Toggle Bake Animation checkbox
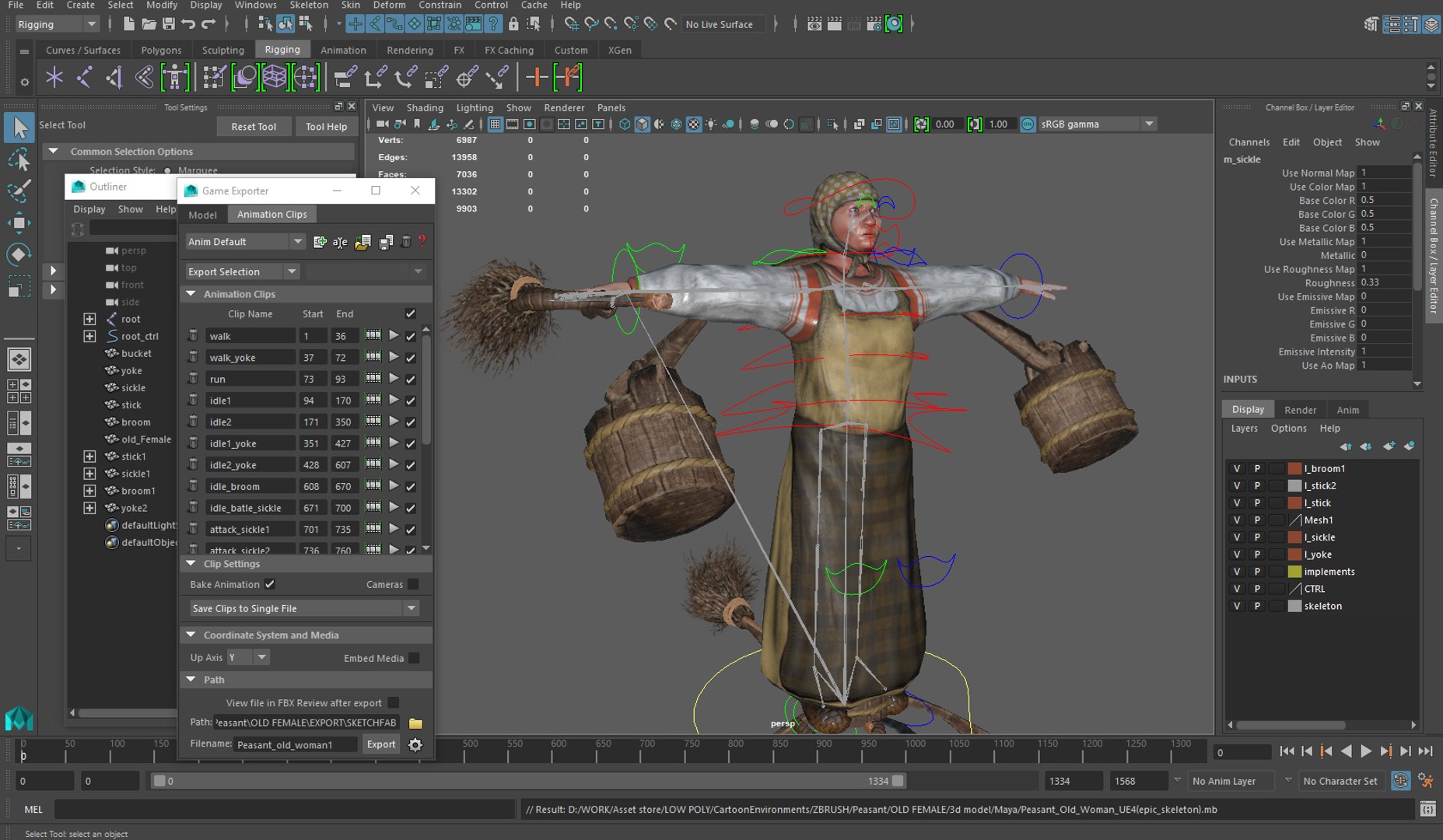Image resolution: width=1443 pixels, height=840 pixels. click(x=270, y=584)
